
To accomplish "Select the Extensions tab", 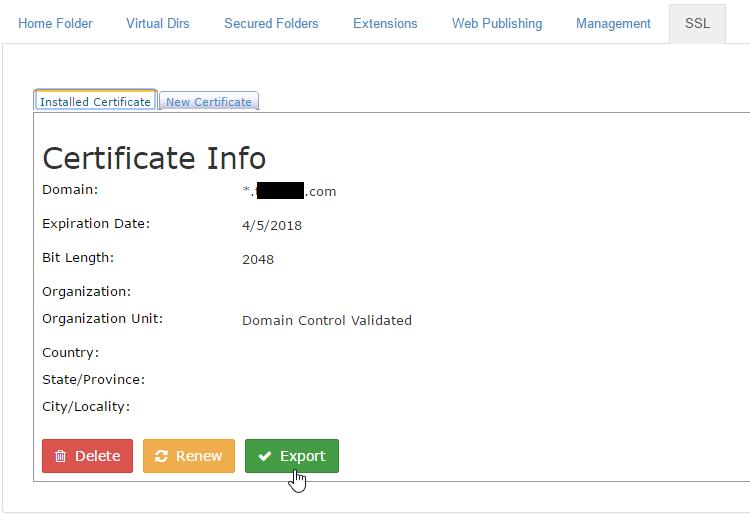I will 385,23.
